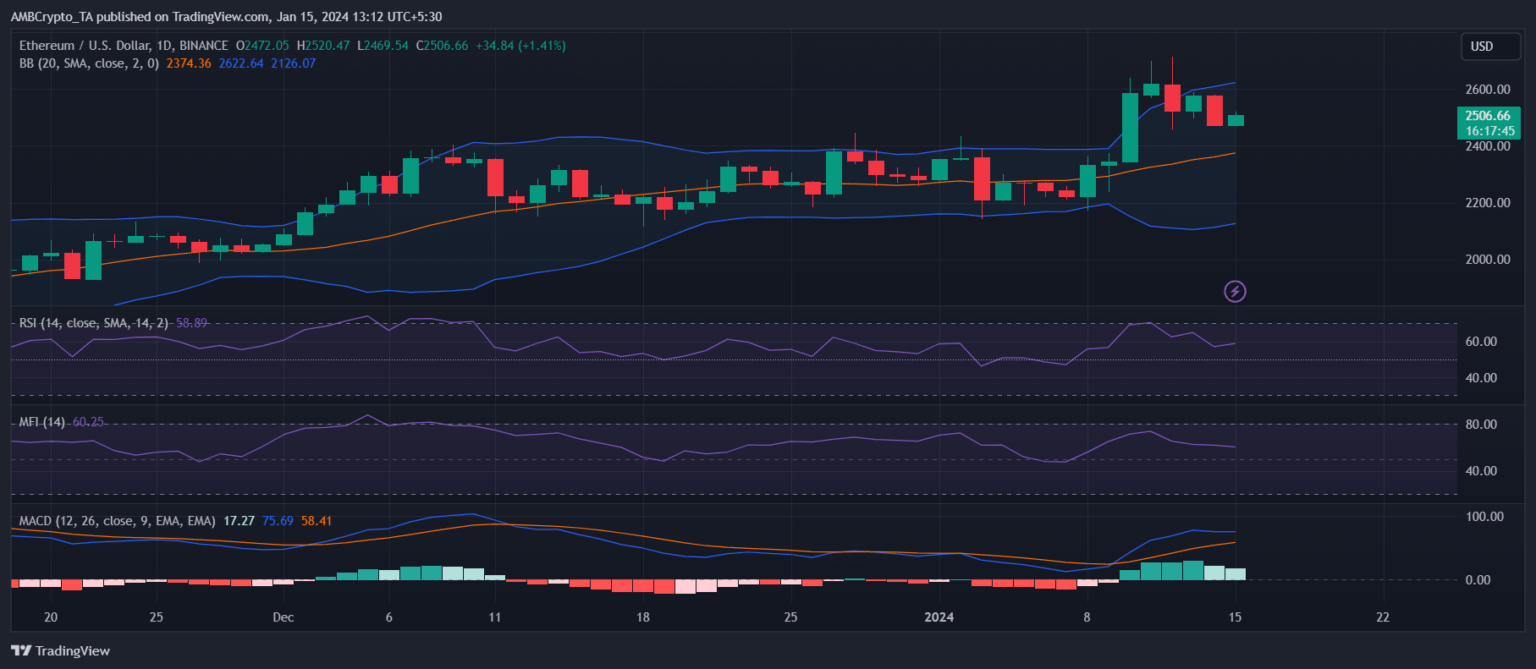
Task: Click the Dec label on the time axis
Action: pos(283,617)
